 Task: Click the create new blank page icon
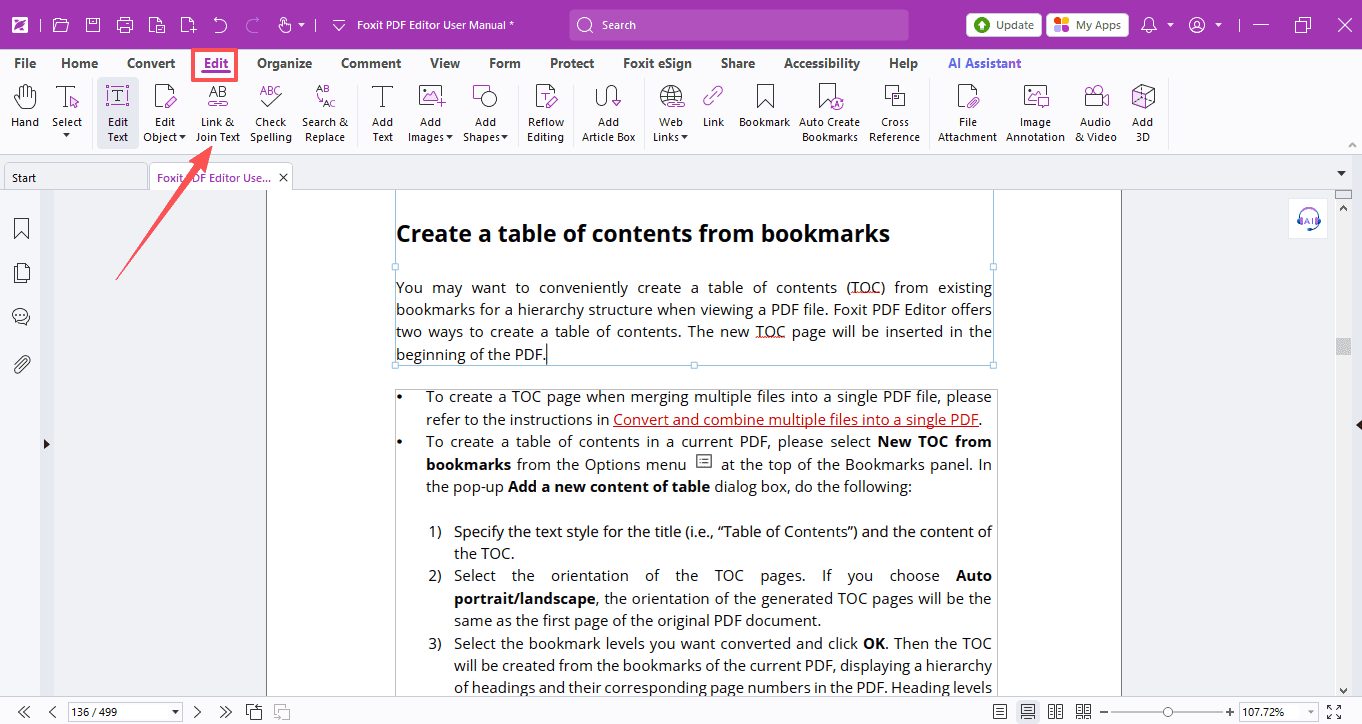click(188, 25)
